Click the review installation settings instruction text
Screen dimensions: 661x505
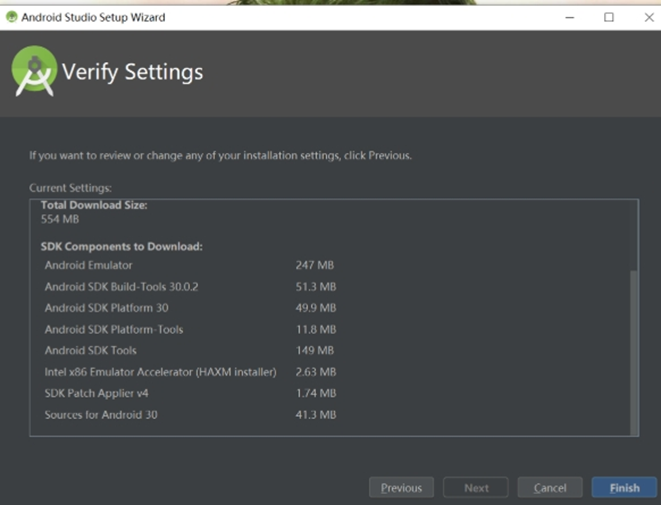point(220,156)
